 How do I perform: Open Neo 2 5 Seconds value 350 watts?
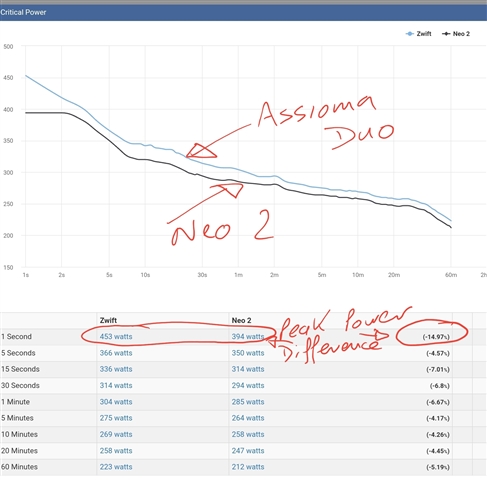tap(248, 353)
